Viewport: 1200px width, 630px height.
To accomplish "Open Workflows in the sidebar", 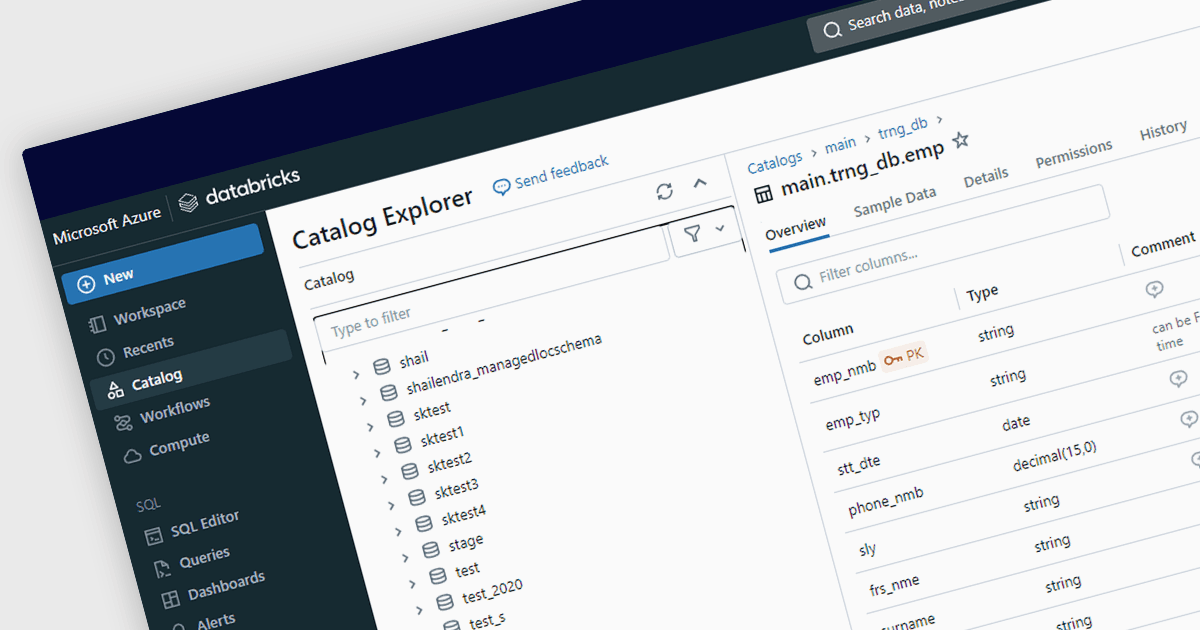I will (x=174, y=410).
